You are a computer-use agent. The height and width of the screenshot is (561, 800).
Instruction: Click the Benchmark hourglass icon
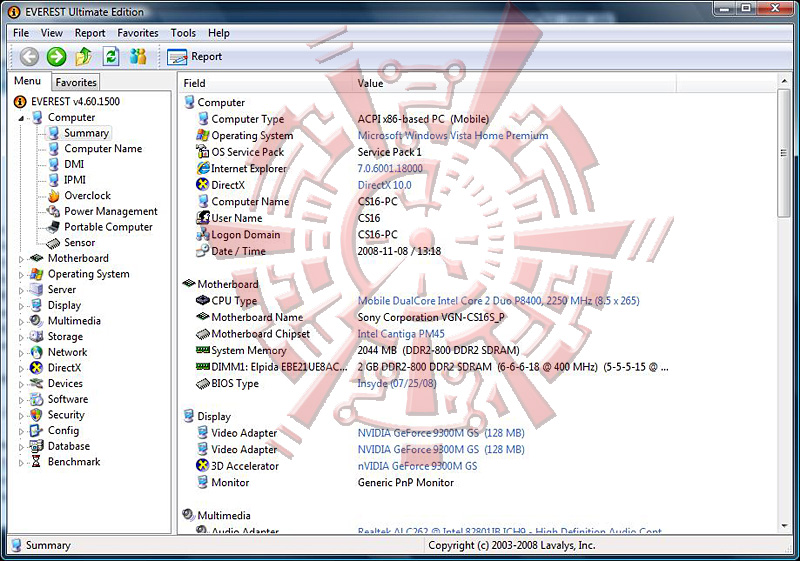(x=36, y=462)
